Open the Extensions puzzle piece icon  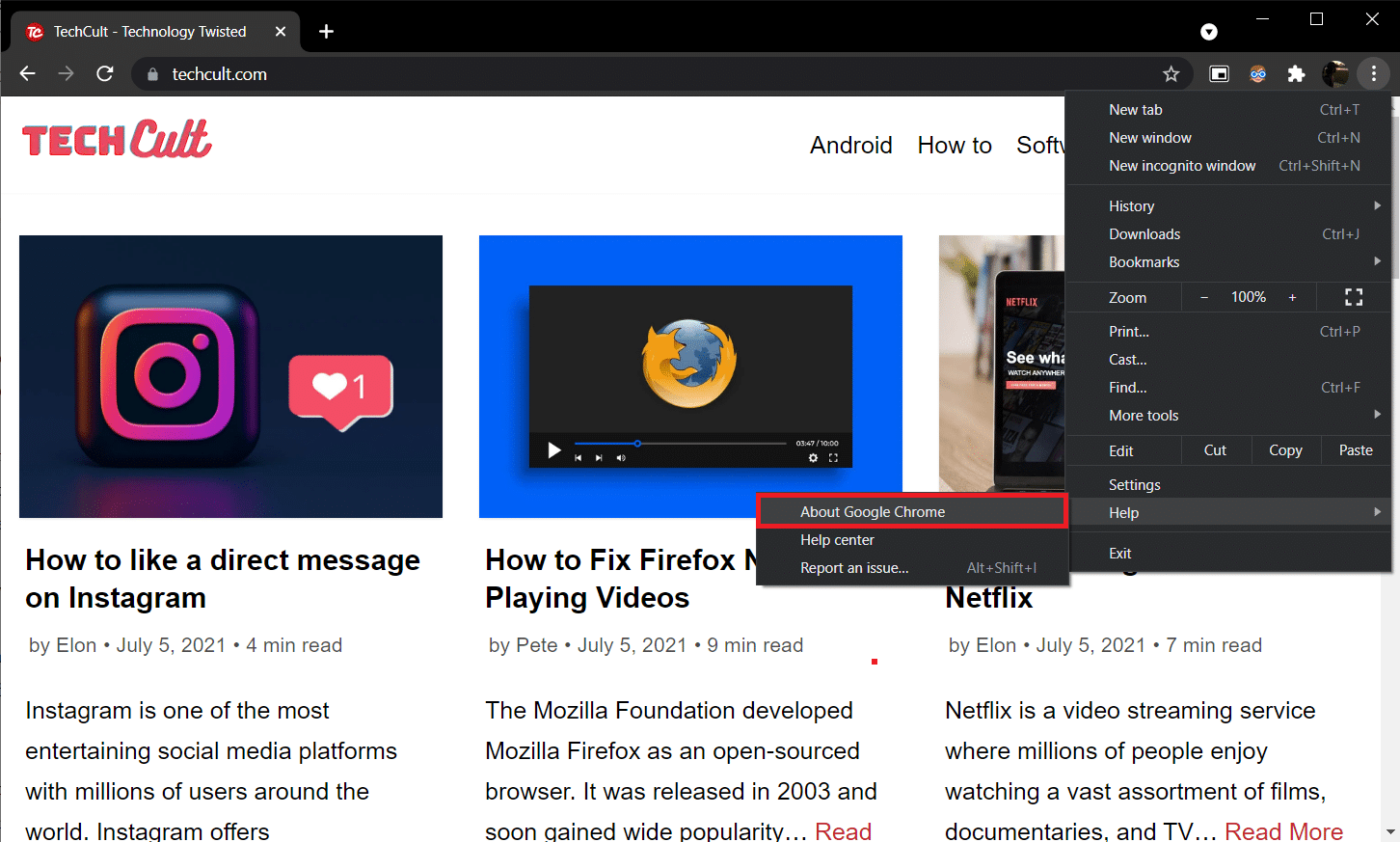click(x=1296, y=74)
